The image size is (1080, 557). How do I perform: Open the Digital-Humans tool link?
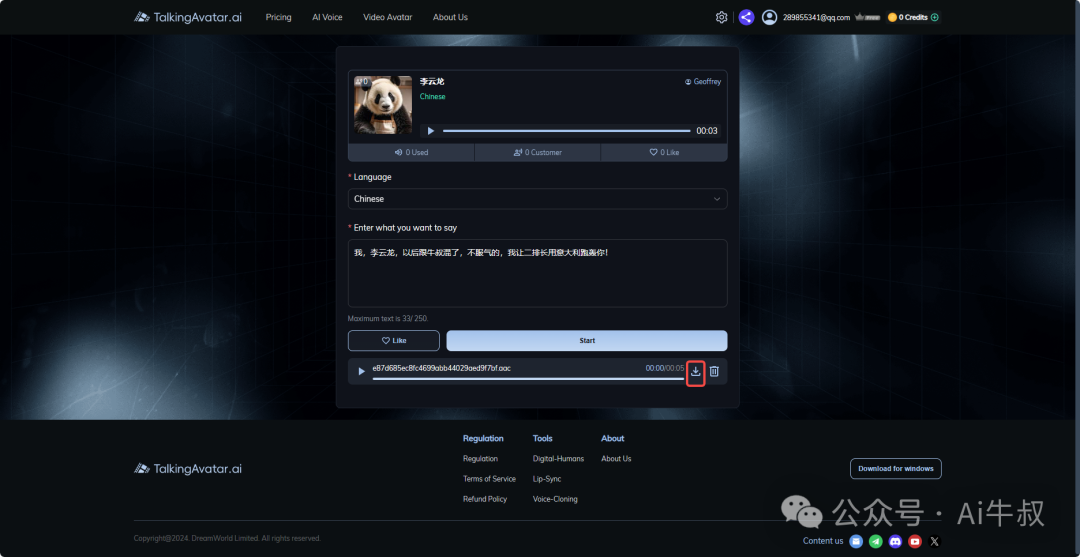558,459
